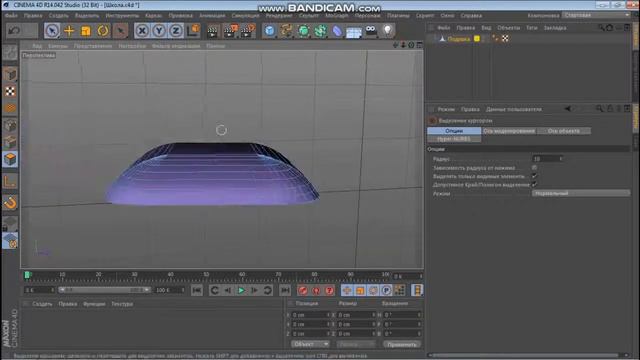Click the Undo arrow in the toolbar

tap(14, 31)
